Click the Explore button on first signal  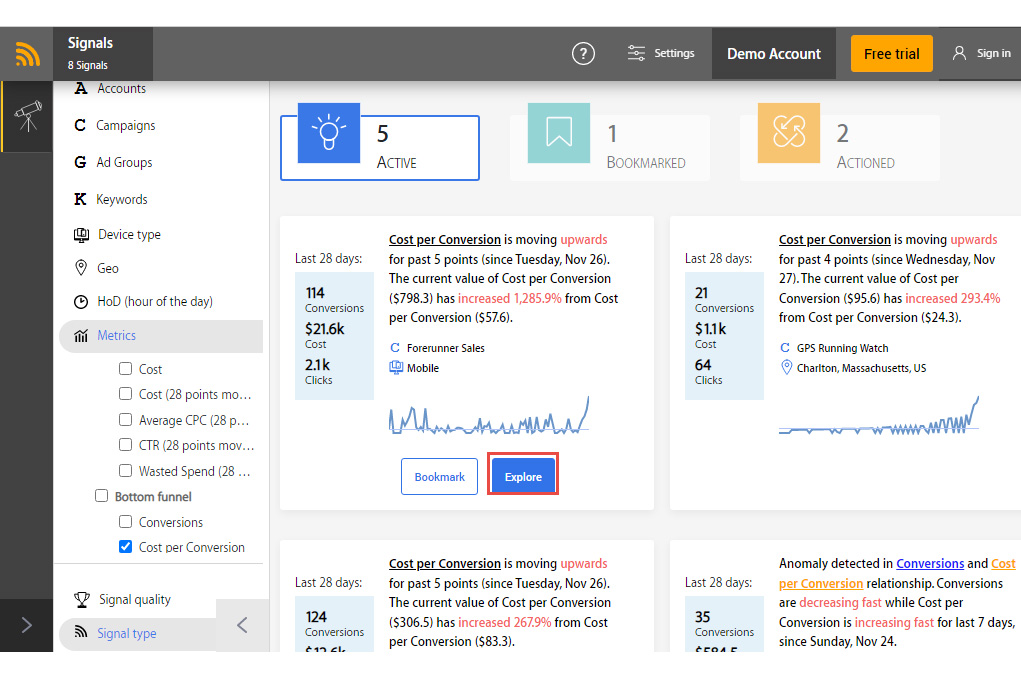(x=523, y=477)
